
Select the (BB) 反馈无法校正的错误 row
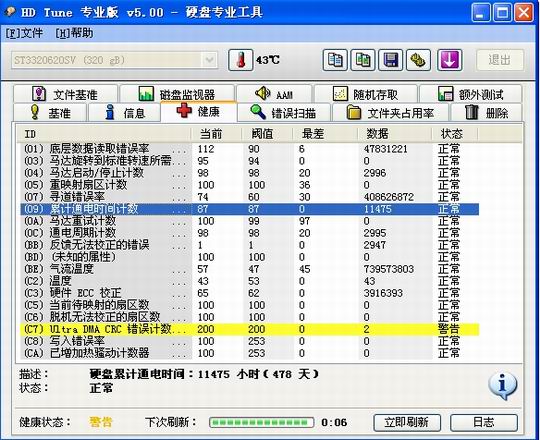tap(250, 245)
